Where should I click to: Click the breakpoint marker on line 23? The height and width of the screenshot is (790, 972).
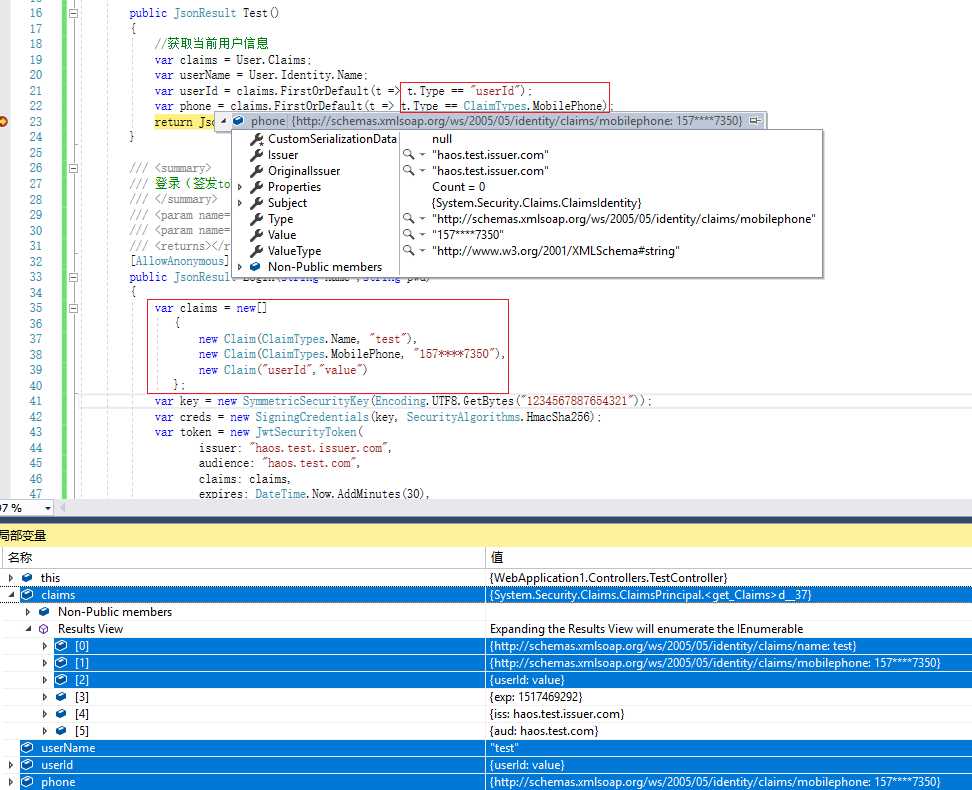point(3,122)
